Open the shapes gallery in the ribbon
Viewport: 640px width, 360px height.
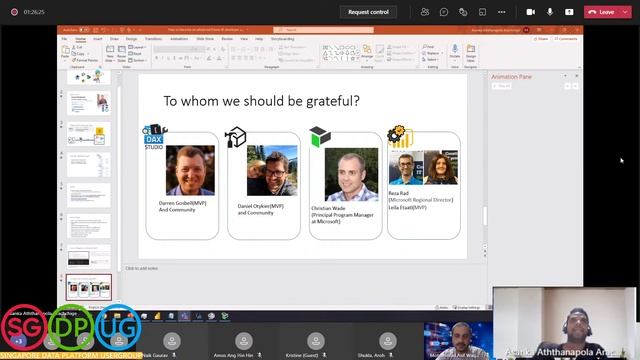click(x=341, y=53)
